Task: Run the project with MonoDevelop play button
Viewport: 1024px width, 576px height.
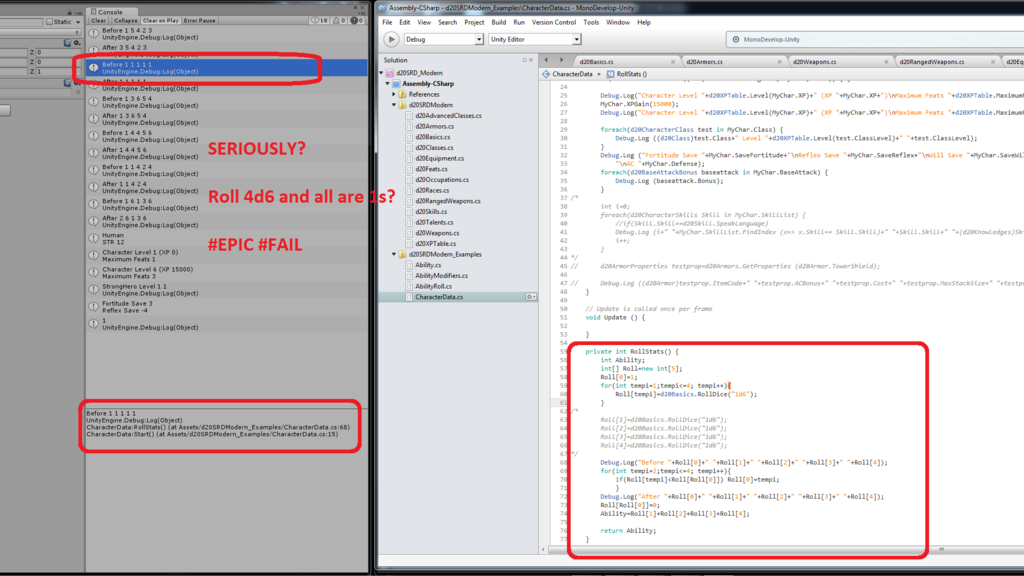Action: click(391, 39)
